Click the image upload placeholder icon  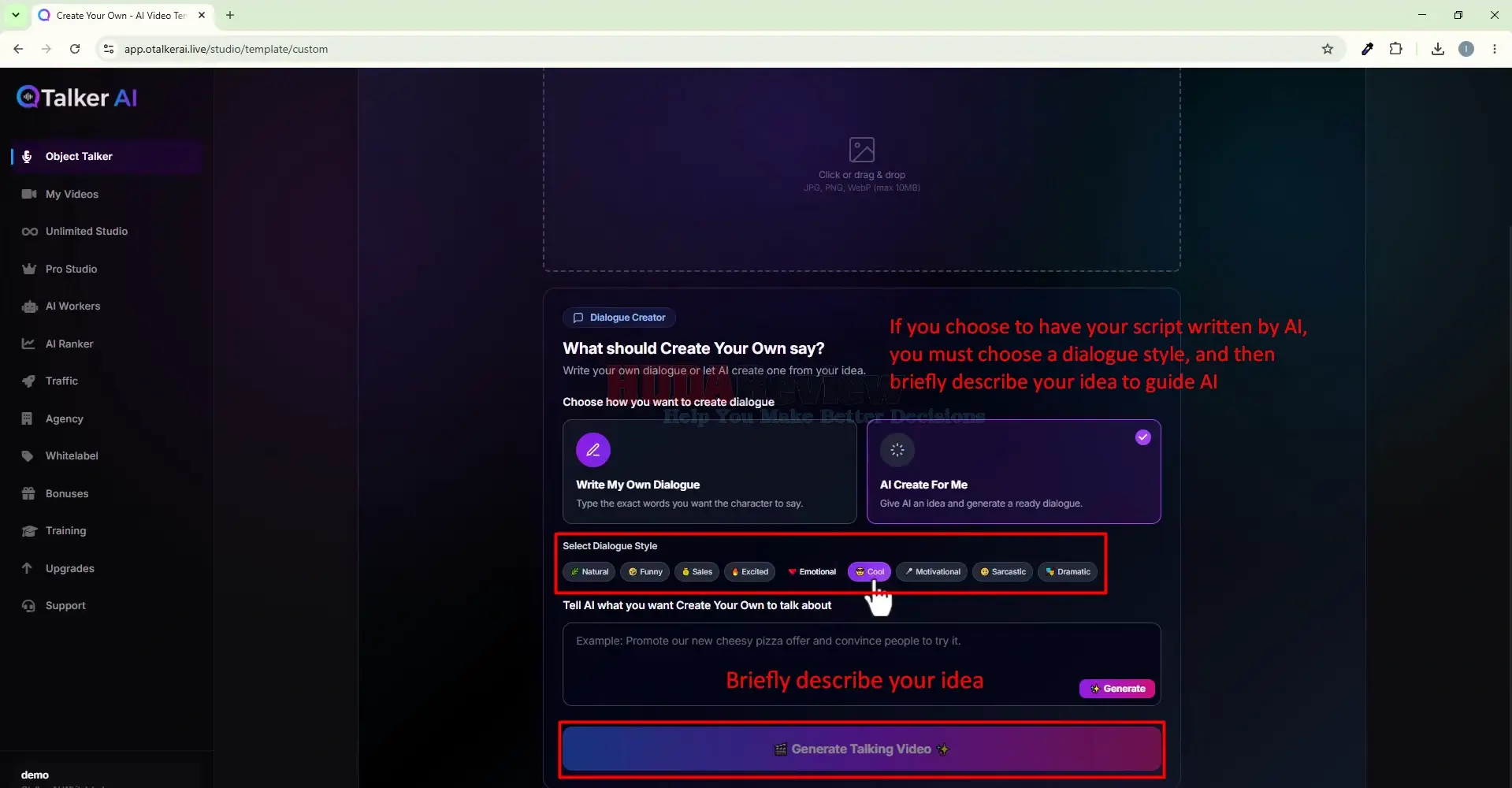click(x=862, y=150)
